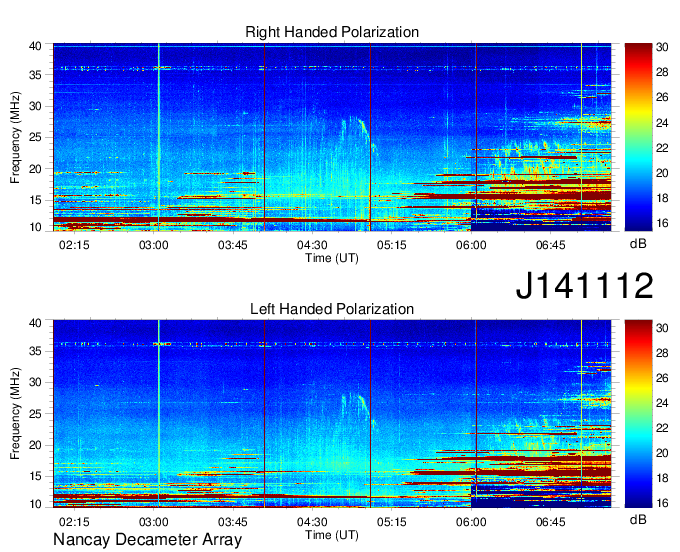Click the dark red top of the upper colorbar
This screenshot has height=552, width=680.
point(638,48)
